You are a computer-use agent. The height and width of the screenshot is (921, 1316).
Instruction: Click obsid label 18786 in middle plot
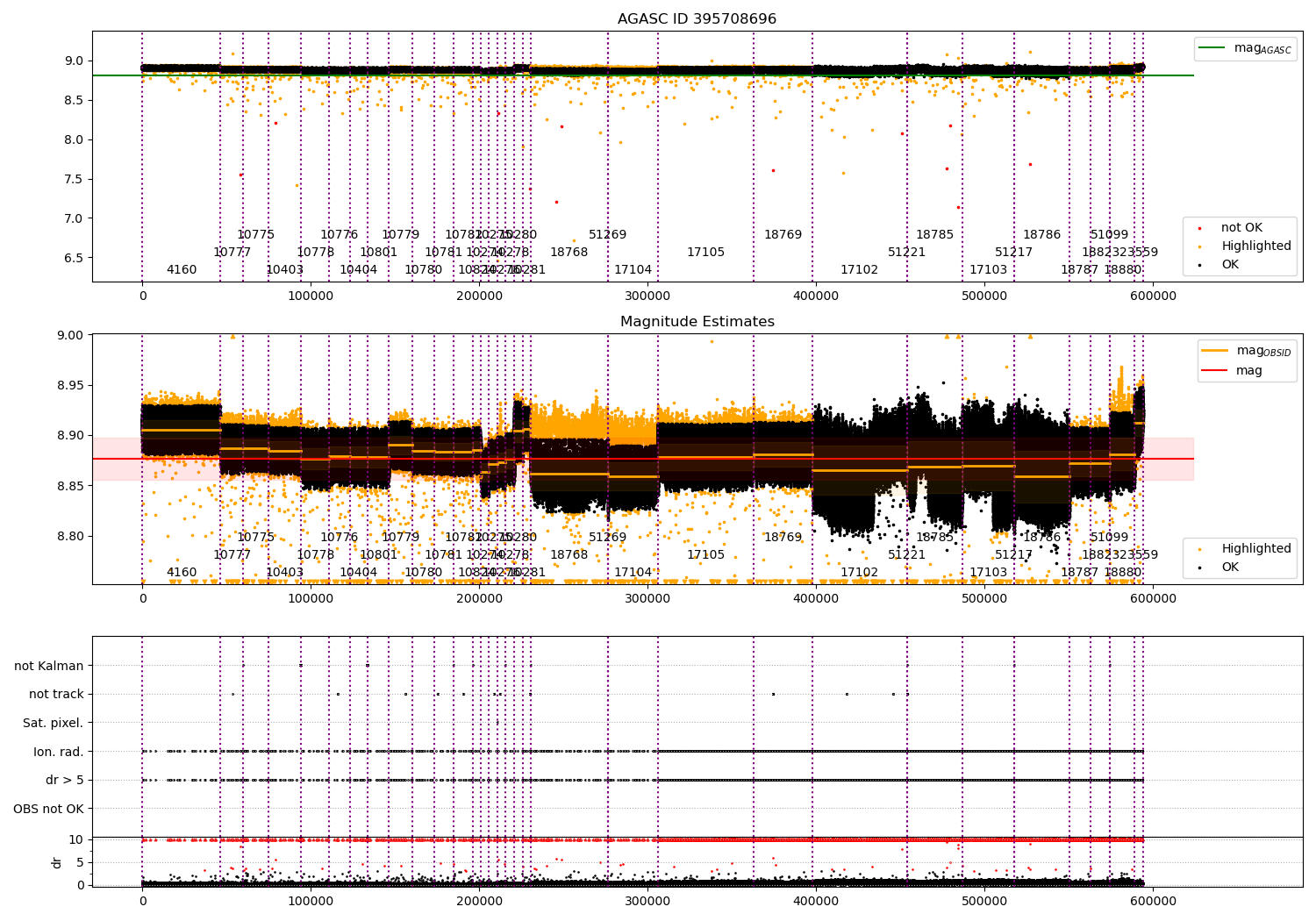click(1042, 538)
